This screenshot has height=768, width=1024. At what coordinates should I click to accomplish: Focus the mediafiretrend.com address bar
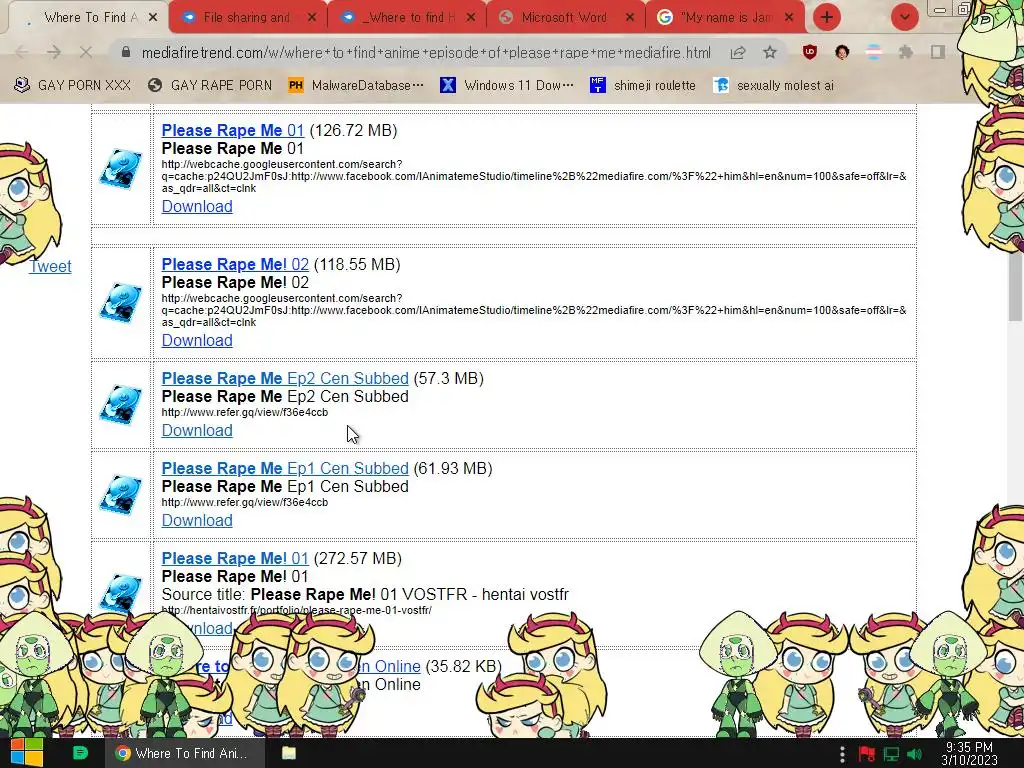pos(426,53)
